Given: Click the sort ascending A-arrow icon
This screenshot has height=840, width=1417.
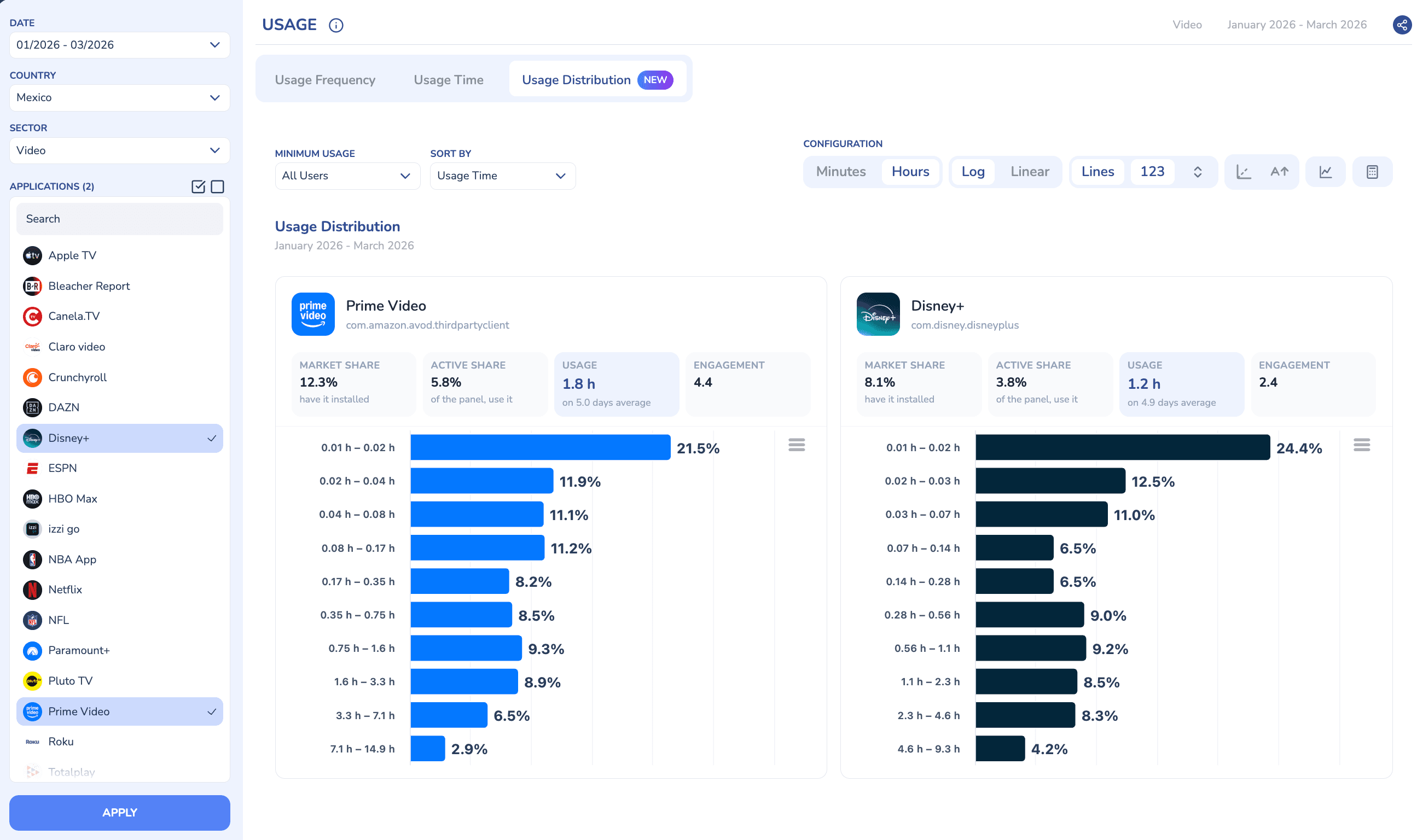Looking at the screenshot, I should point(1280,172).
